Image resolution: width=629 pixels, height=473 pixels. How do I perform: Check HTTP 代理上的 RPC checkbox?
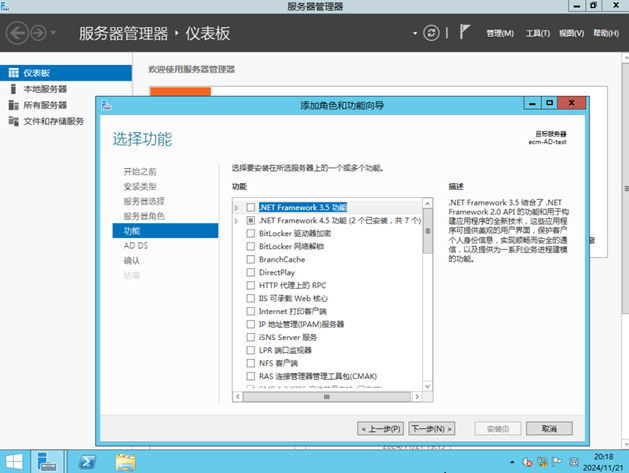pos(251,285)
